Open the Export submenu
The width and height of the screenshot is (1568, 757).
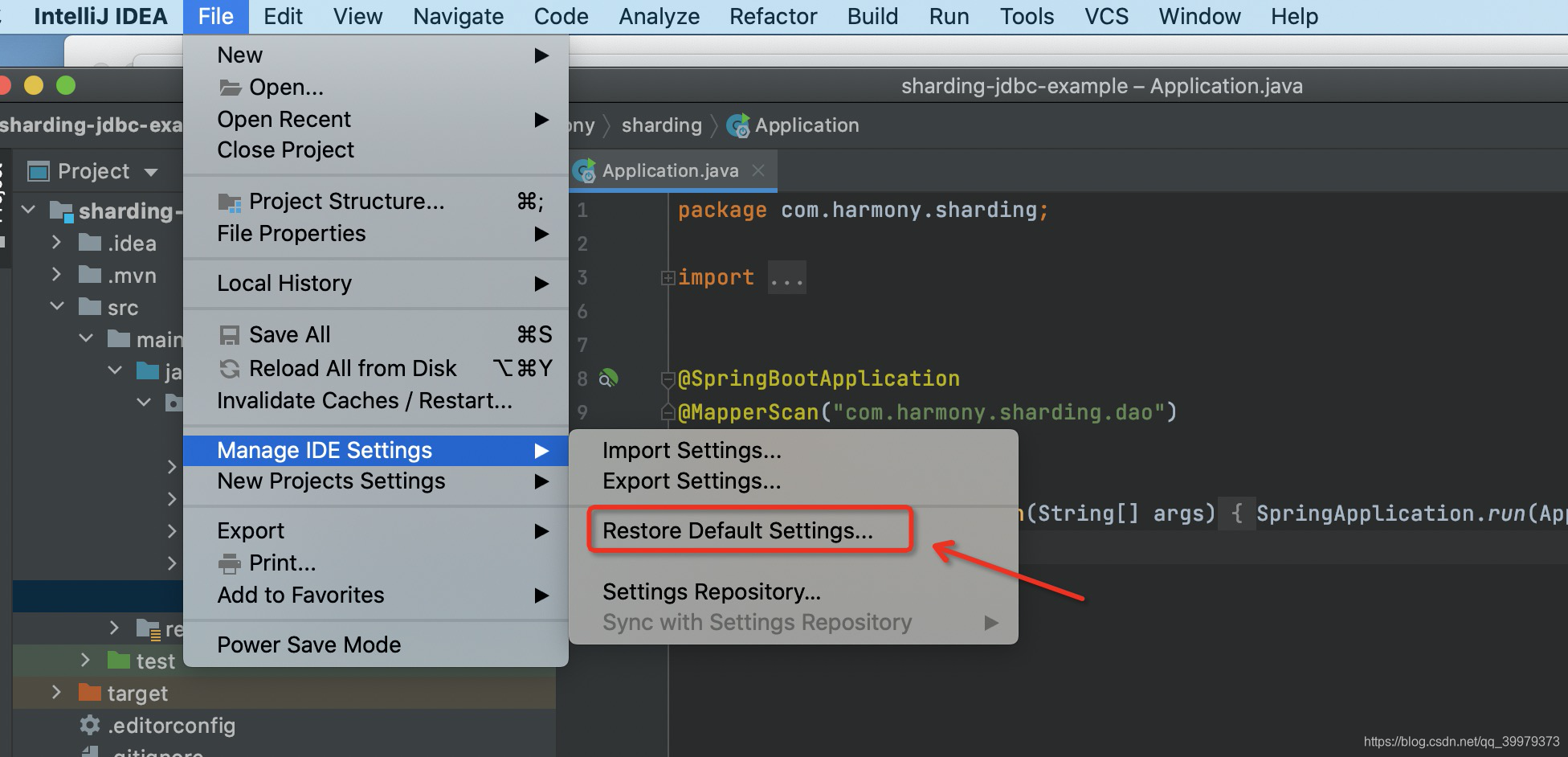click(376, 530)
